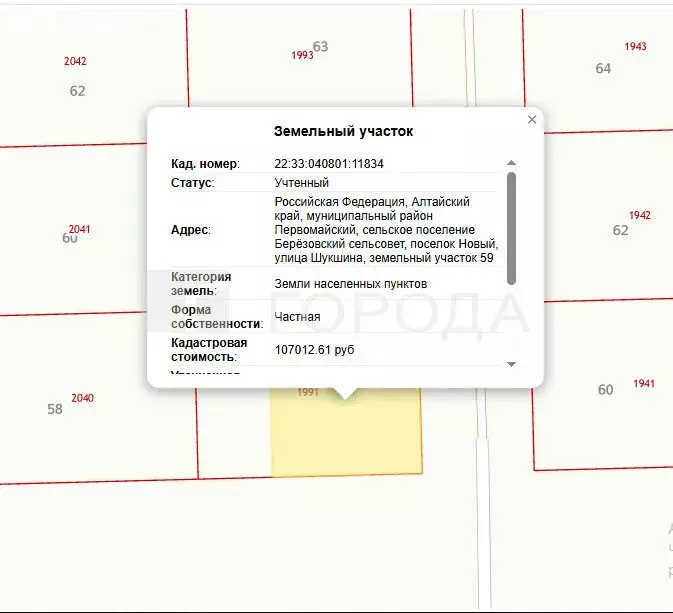The width and height of the screenshot is (673, 613).
Task: Click parcel label 1993 on the map
Action: (302, 56)
